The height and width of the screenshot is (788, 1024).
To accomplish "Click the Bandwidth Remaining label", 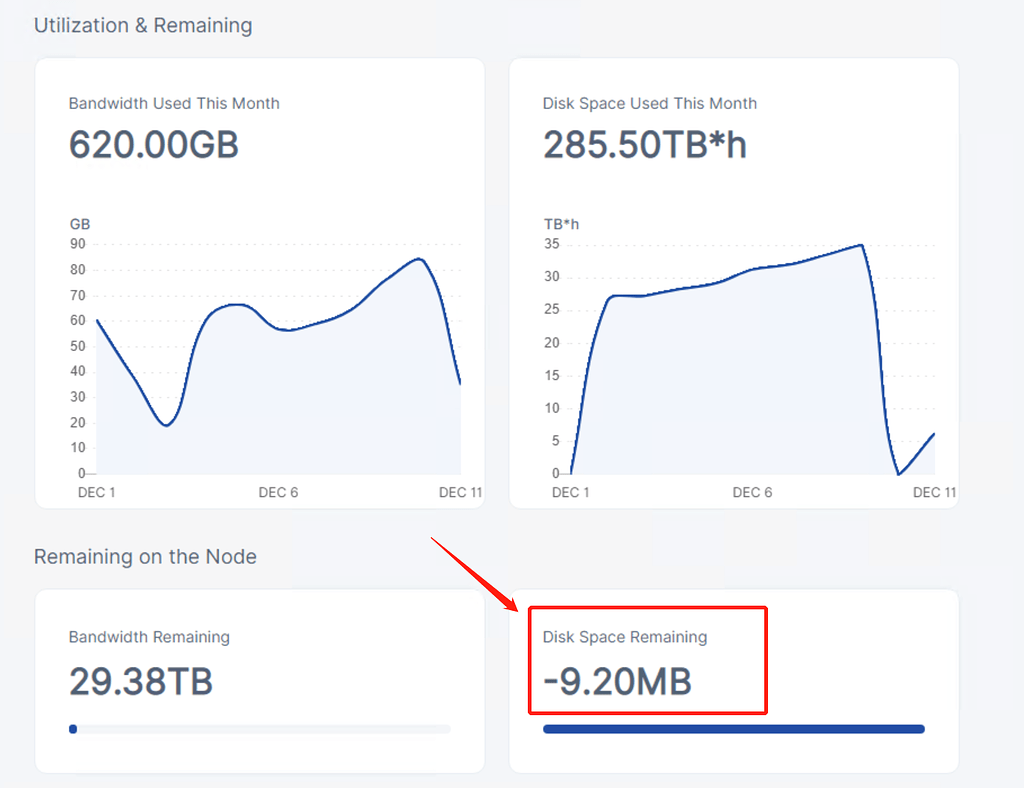I will click(149, 637).
